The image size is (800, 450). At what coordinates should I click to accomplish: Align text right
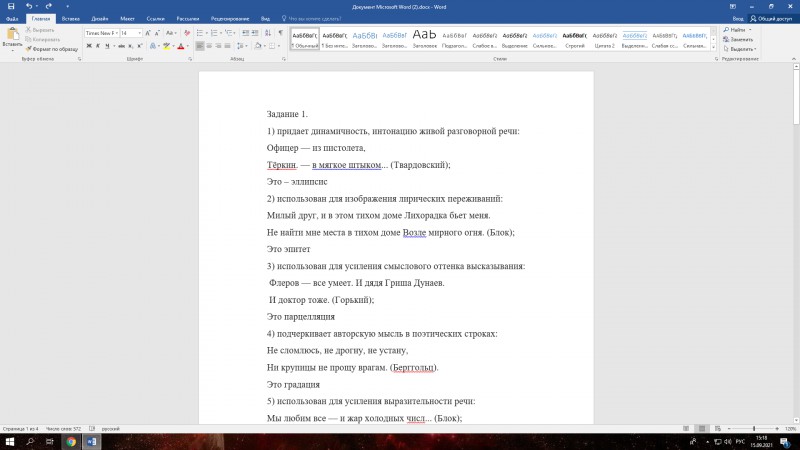[x=218, y=46]
